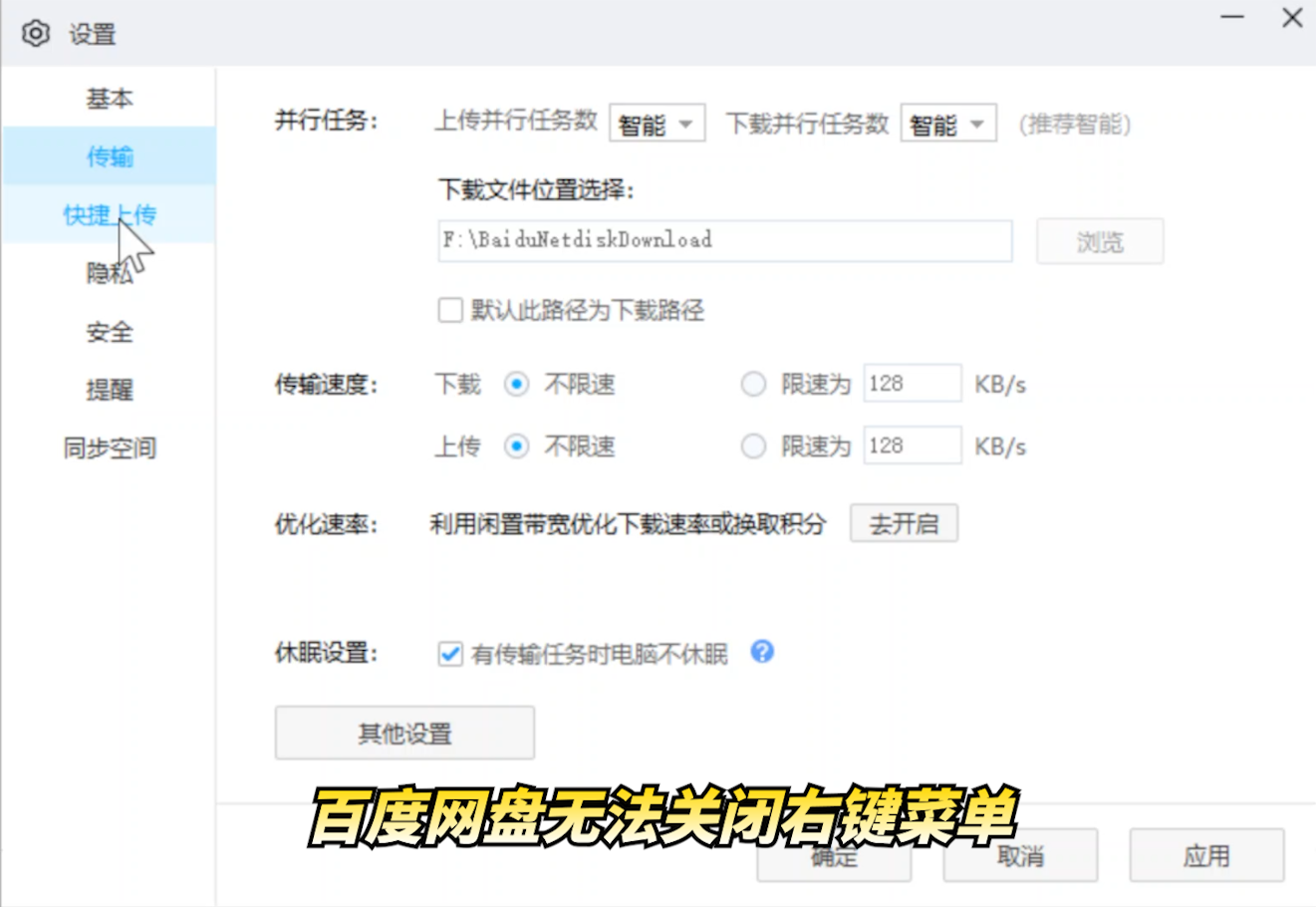The width and height of the screenshot is (1316, 907).
Task: Enable default download path checkbox
Action: (450, 310)
